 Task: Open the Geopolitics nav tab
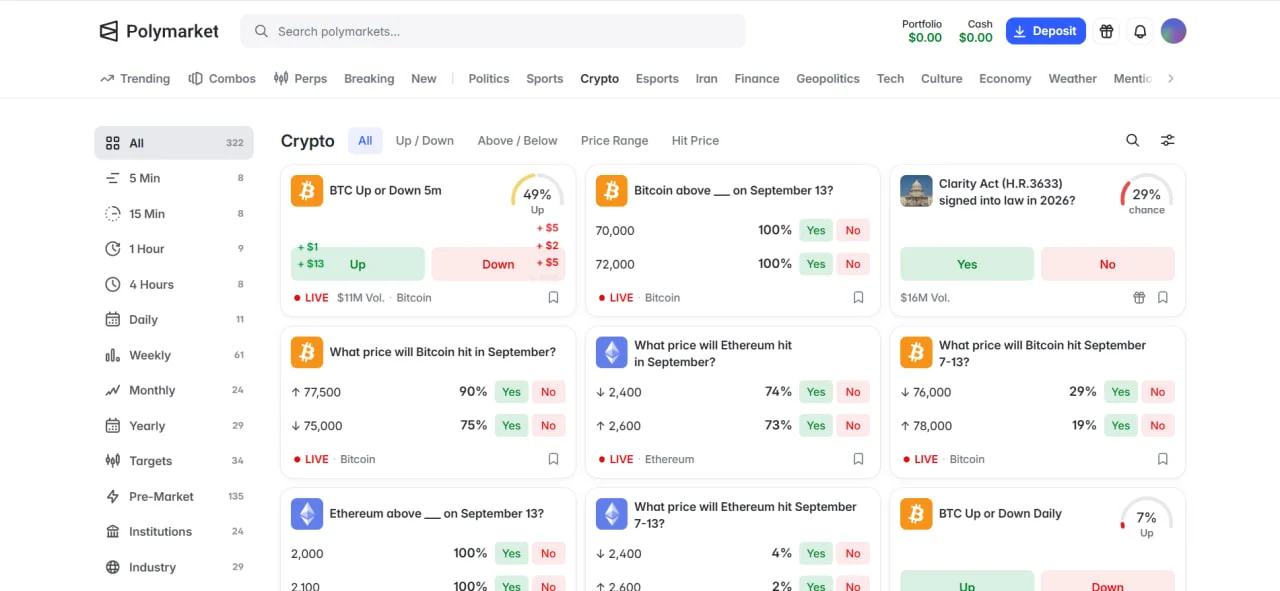click(x=828, y=78)
